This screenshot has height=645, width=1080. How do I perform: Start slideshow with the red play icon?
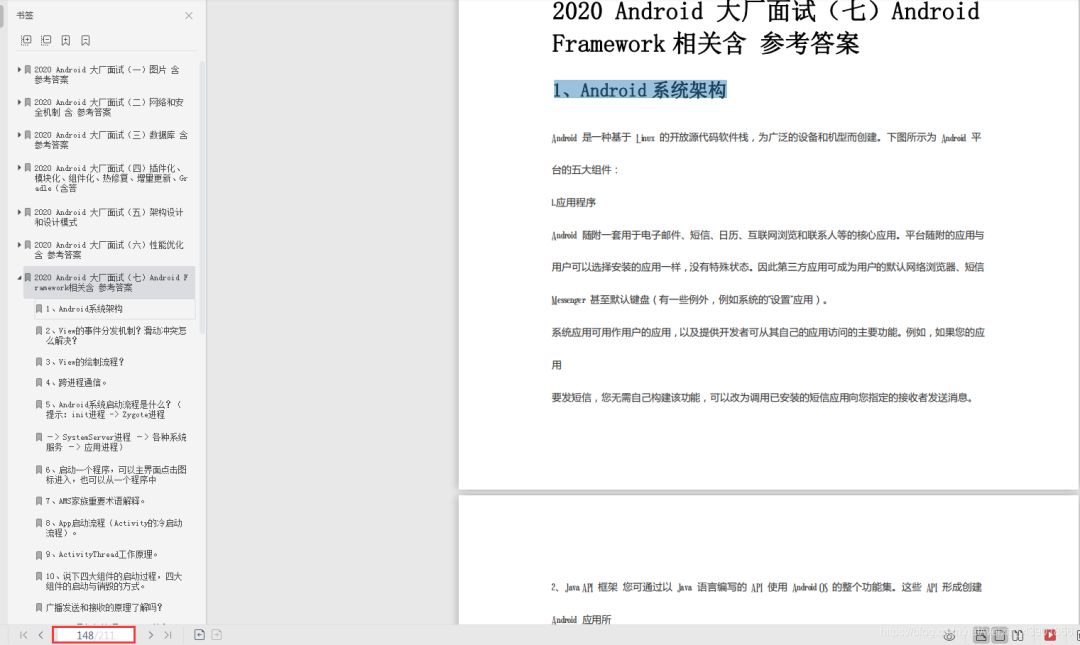[x=1050, y=635]
